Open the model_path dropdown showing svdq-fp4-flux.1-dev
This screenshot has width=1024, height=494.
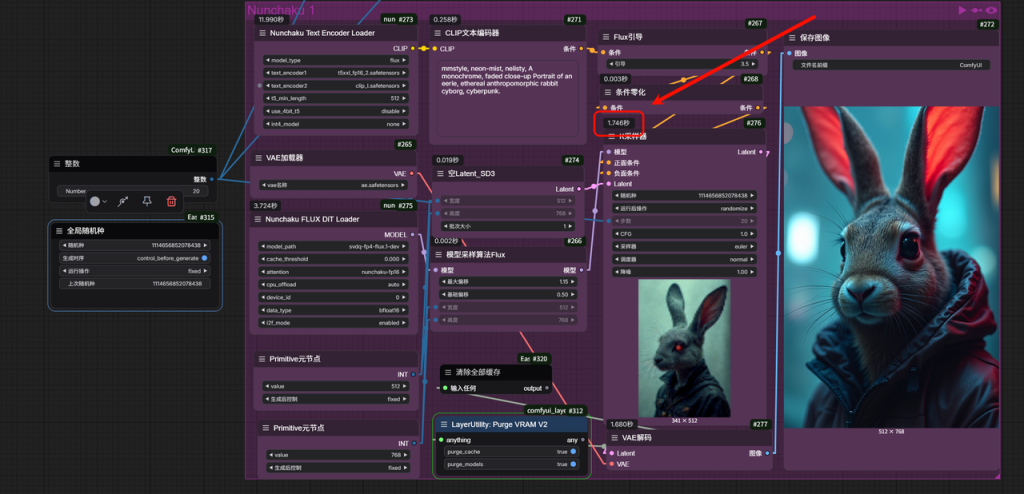coord(335,246)
